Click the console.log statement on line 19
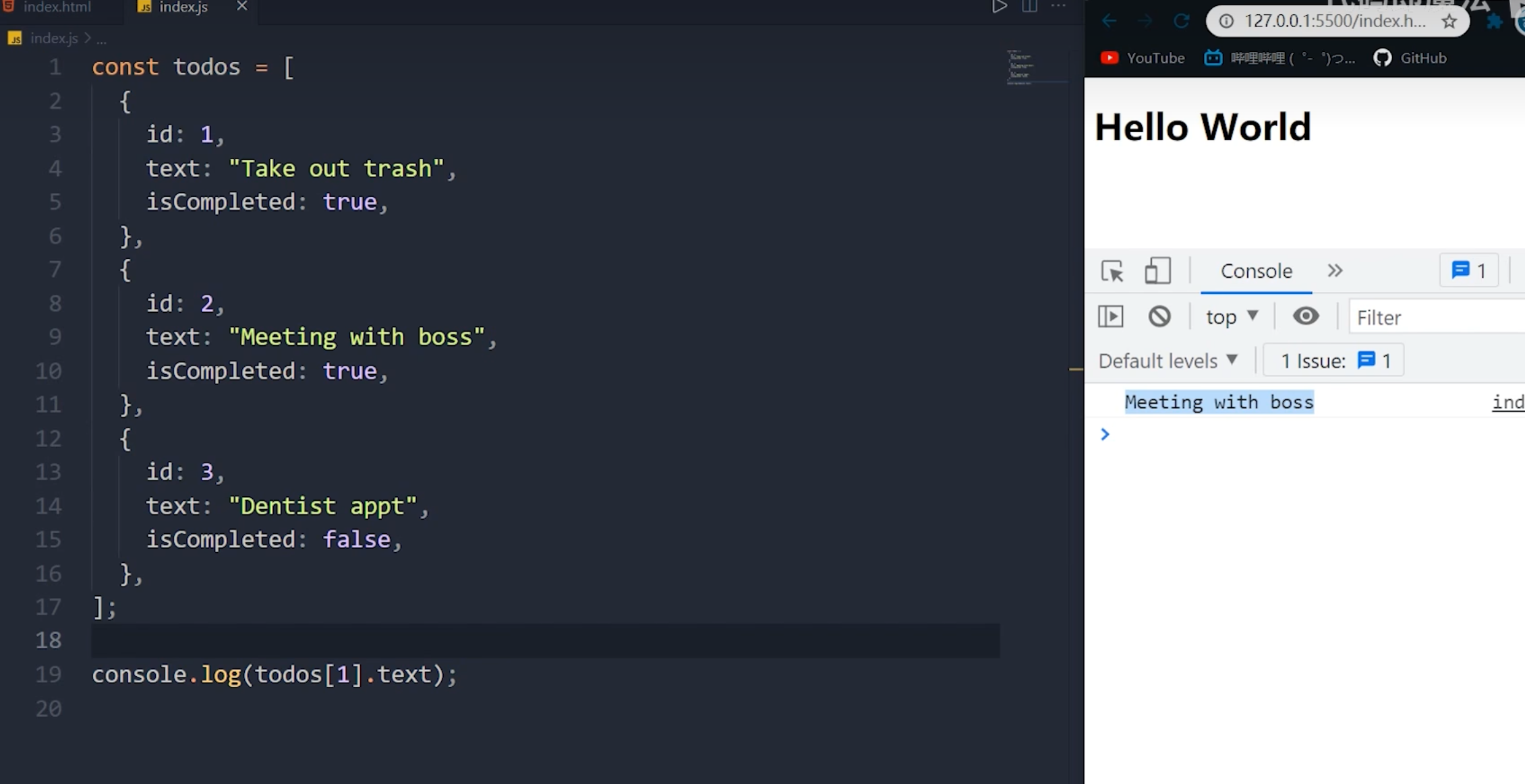 [275, 675]
